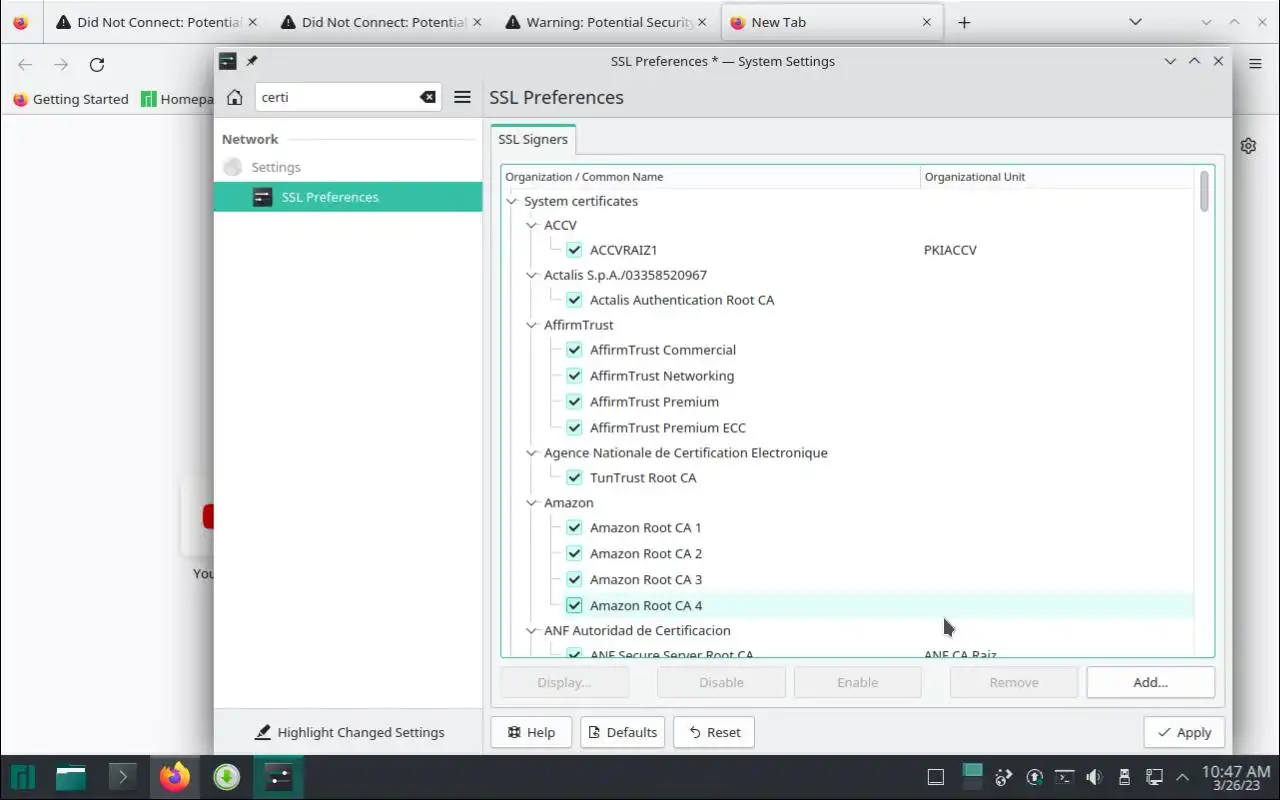Screen dimensions: 1280x800
Task: Launch the terminal from taskbar
Action: pyautogui.click(x=122, y=777)
